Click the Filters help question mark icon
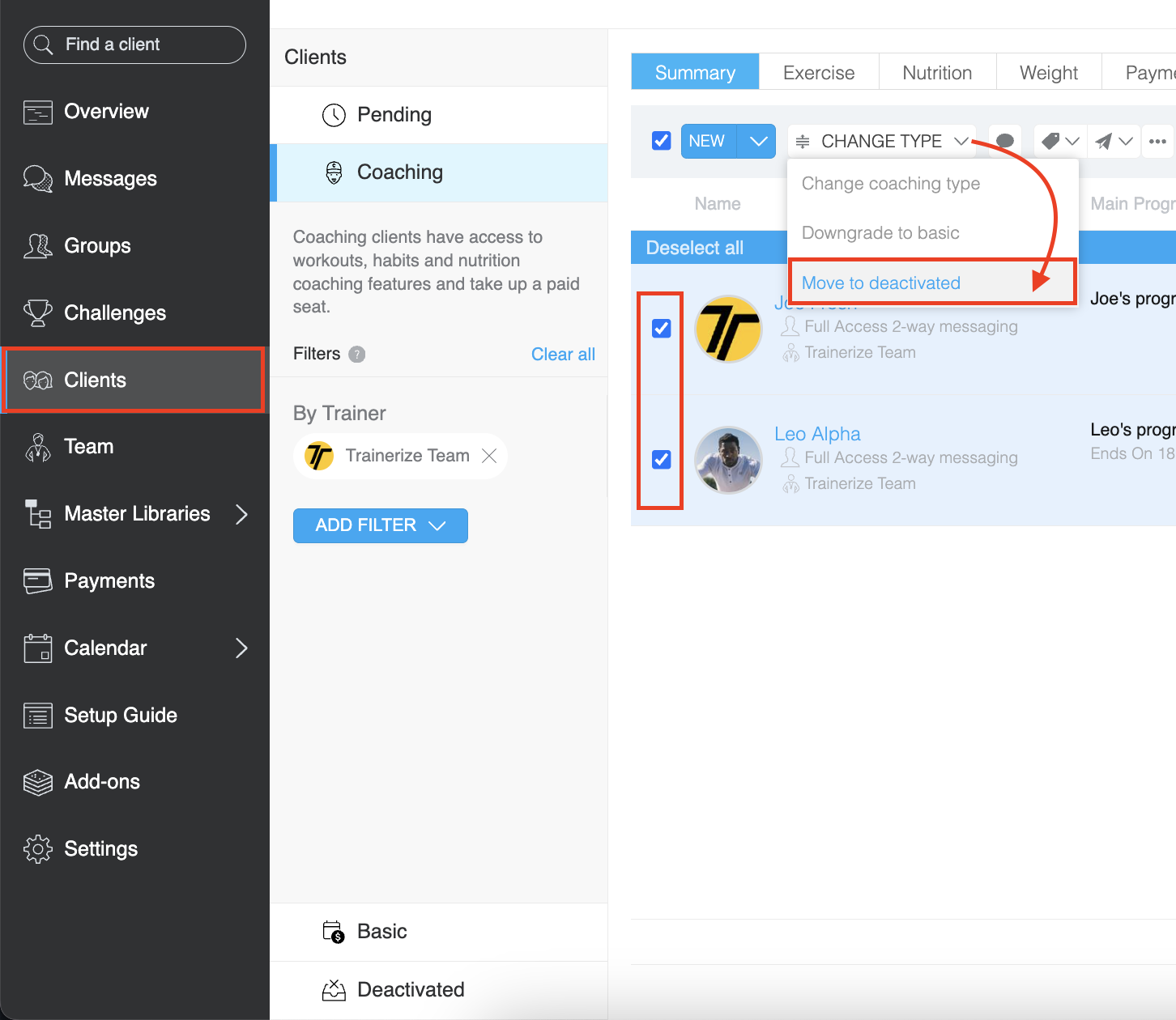This screenshot has width=1176, height=1020. pos(356,355)
